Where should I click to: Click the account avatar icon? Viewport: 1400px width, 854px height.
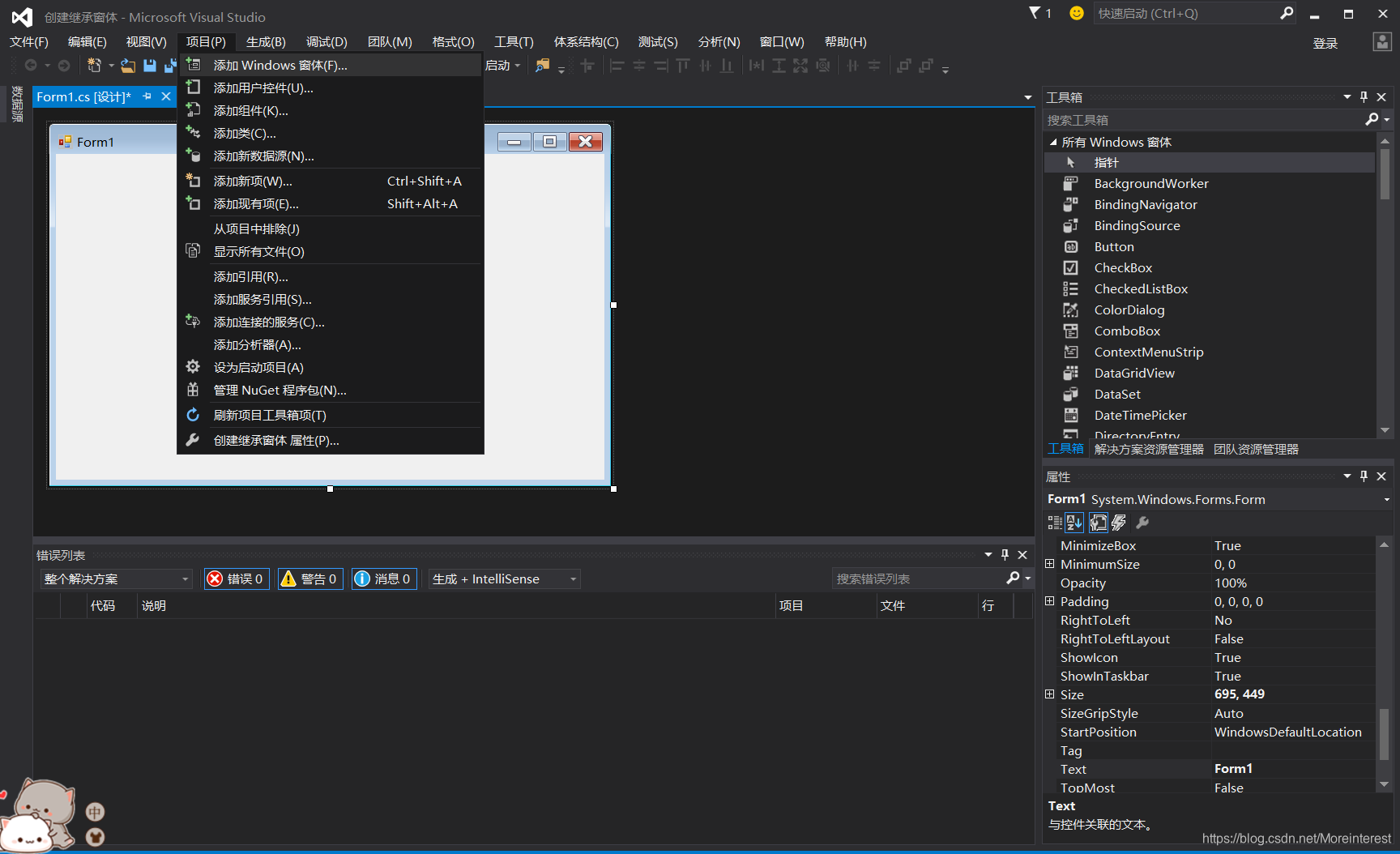[x=1382, y=42]
